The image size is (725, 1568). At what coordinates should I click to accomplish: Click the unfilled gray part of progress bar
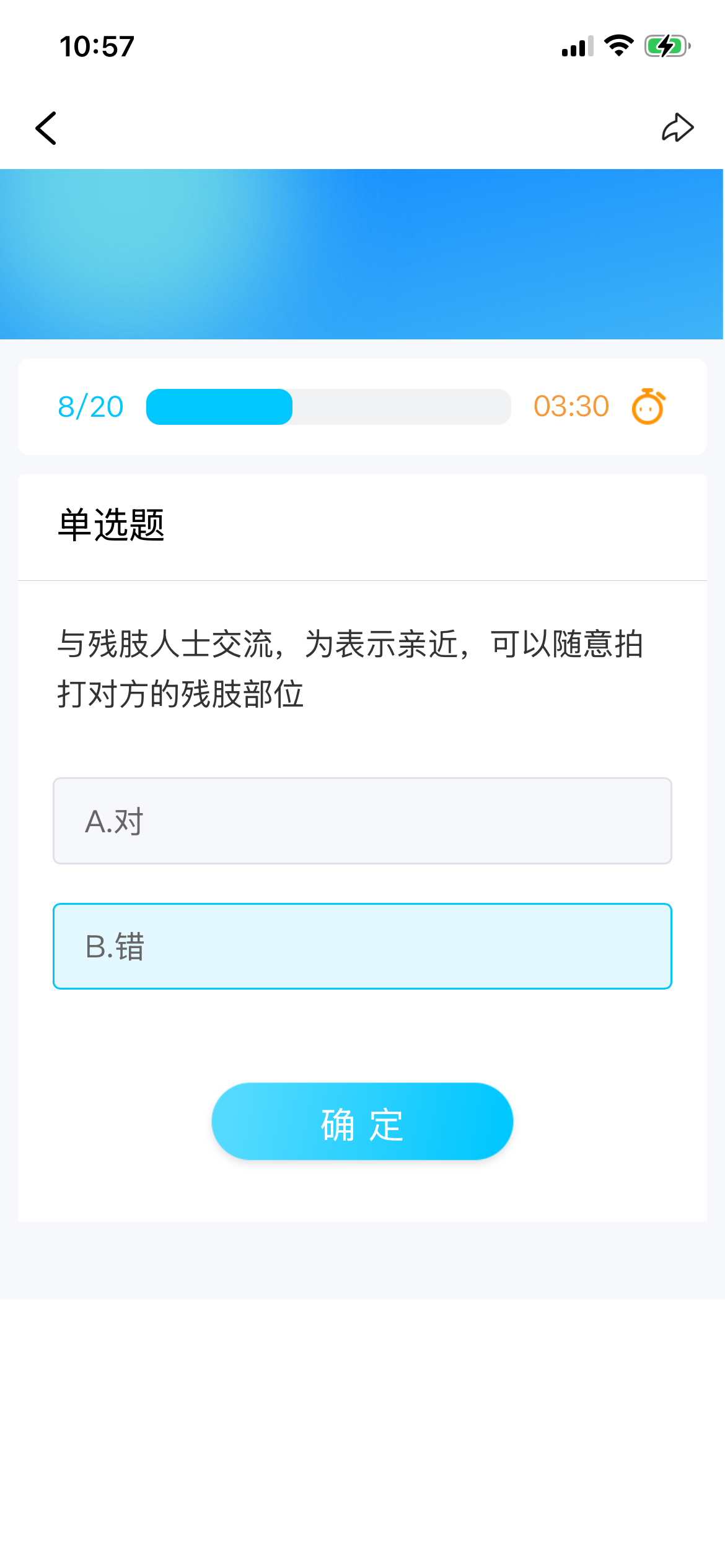click(x=402, y=407)
